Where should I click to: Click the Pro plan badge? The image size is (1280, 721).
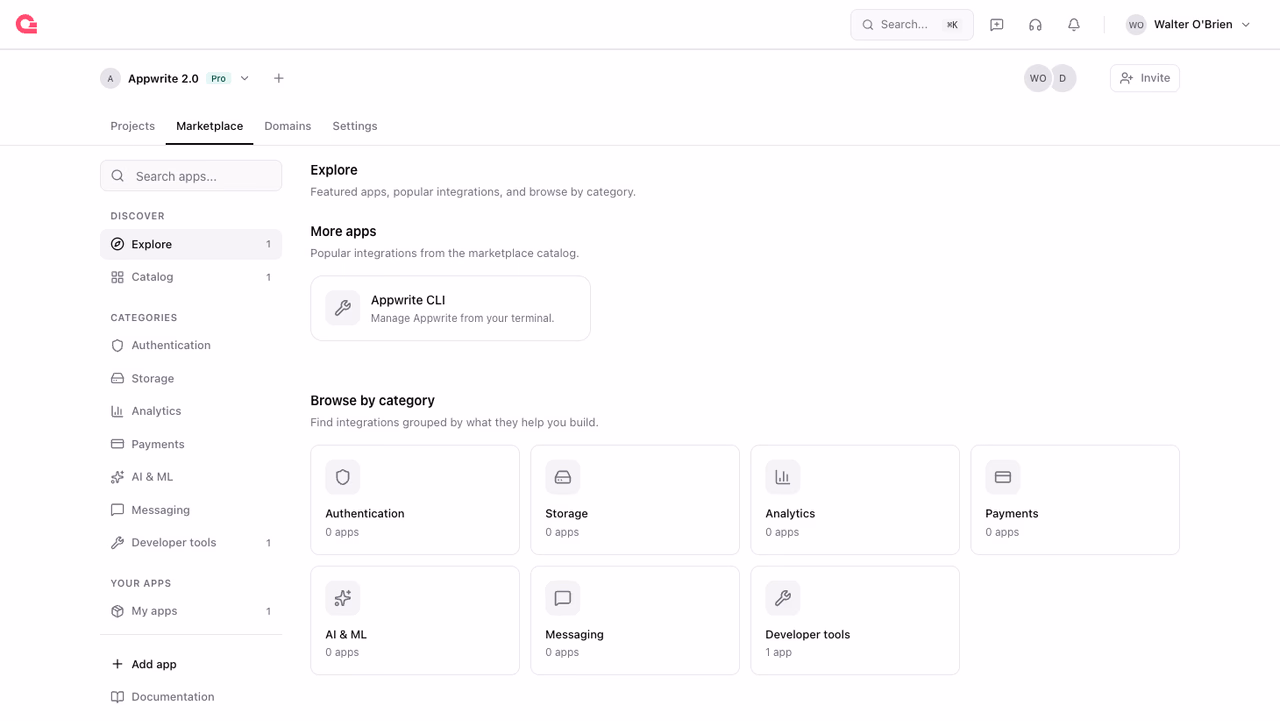point(218,78)
